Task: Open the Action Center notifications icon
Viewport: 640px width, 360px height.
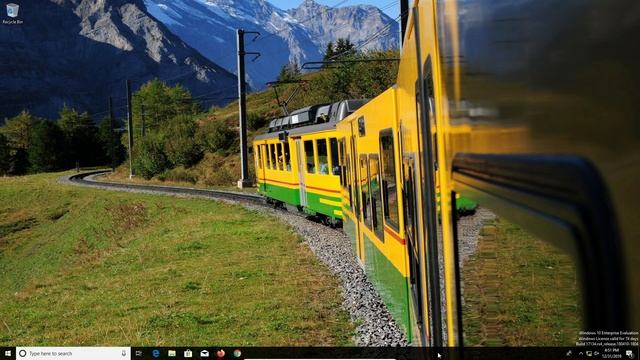Action: [x=630, y=353]
